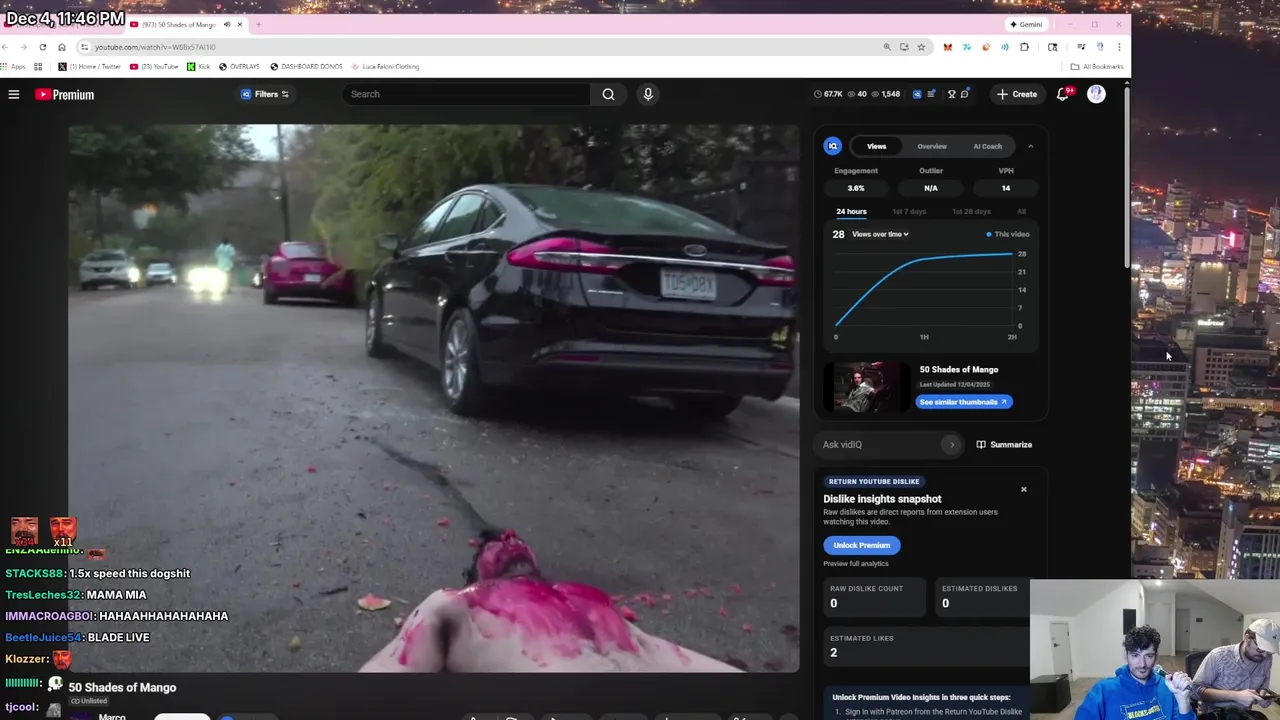Click the Outlier N/A value pill
The image size is (1280, 720).
pos(931,188)
